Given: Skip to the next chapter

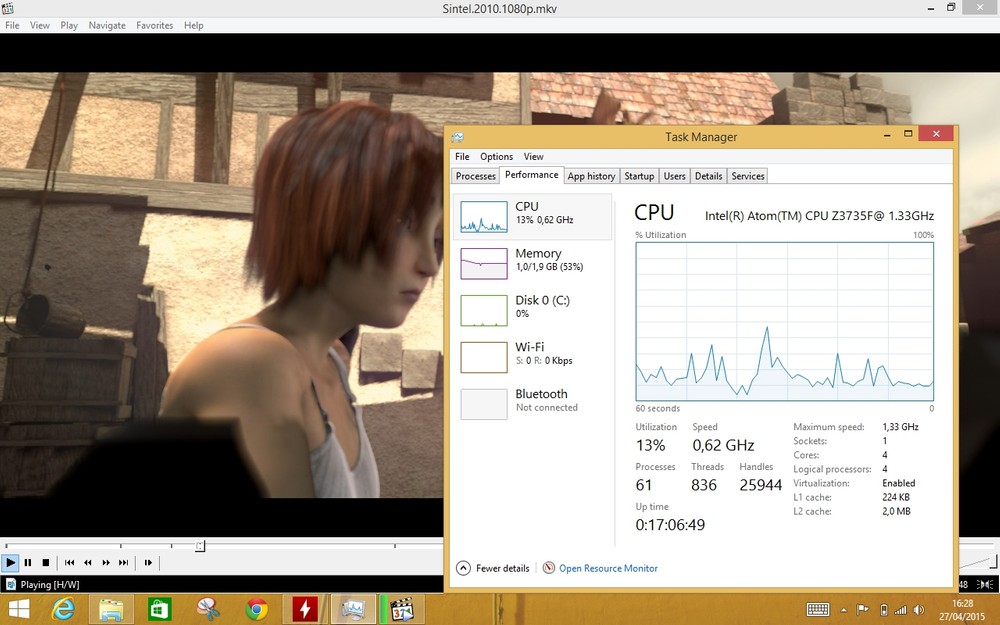Looking at the screenshot, I should click(124, 562).
